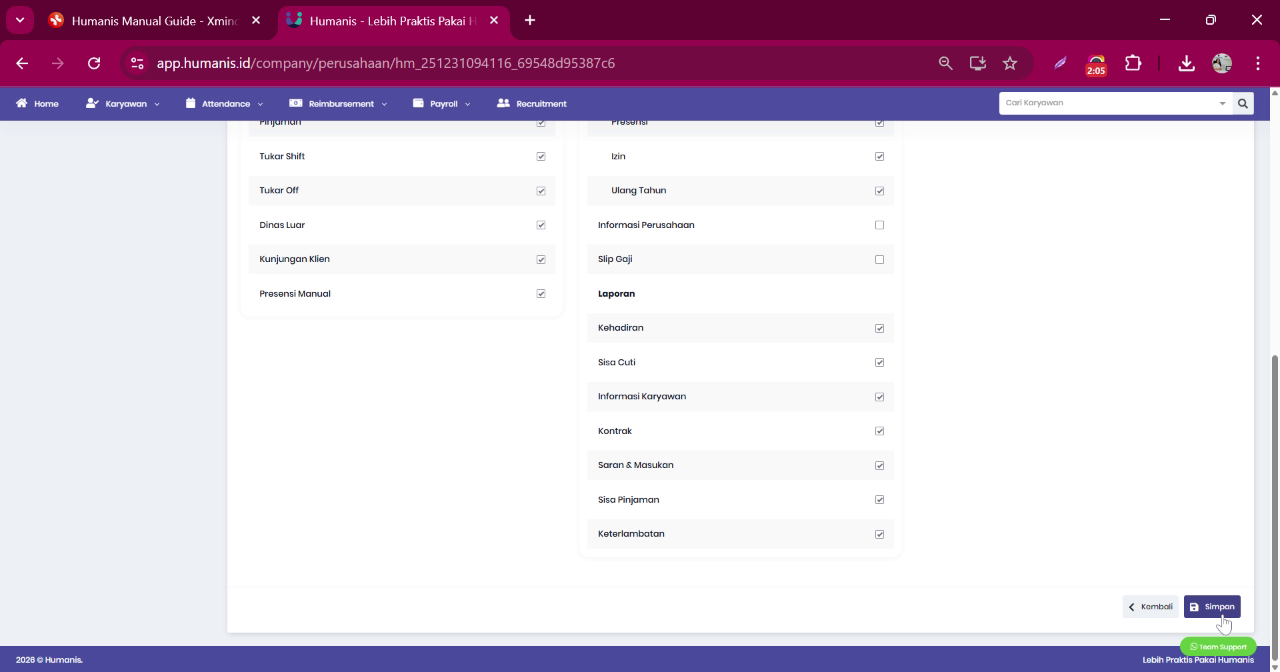
Task: Click the 2026 © Humanis footer text
Action: (49, 660)
